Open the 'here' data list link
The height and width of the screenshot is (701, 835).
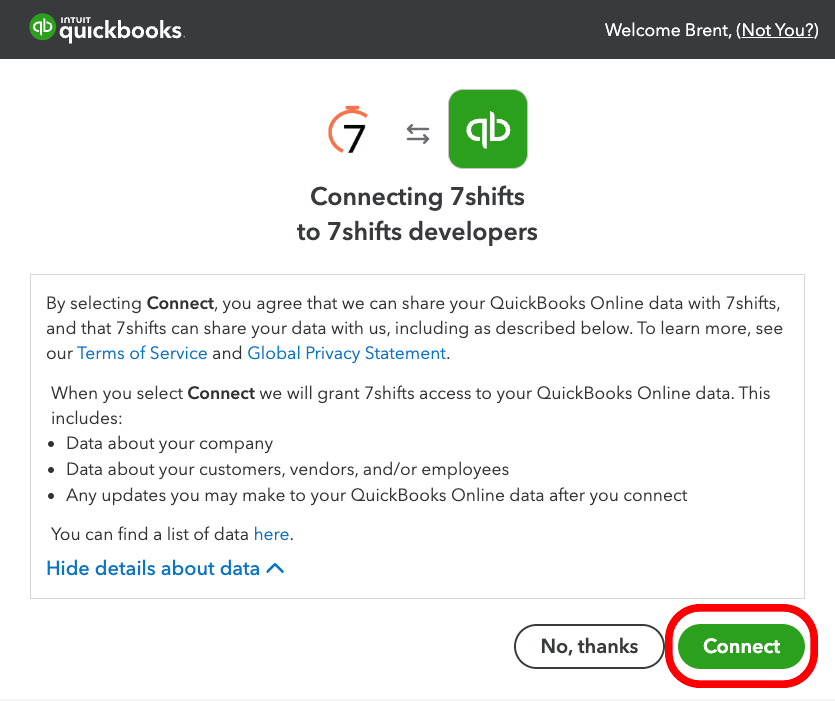(x=272, y=534)
